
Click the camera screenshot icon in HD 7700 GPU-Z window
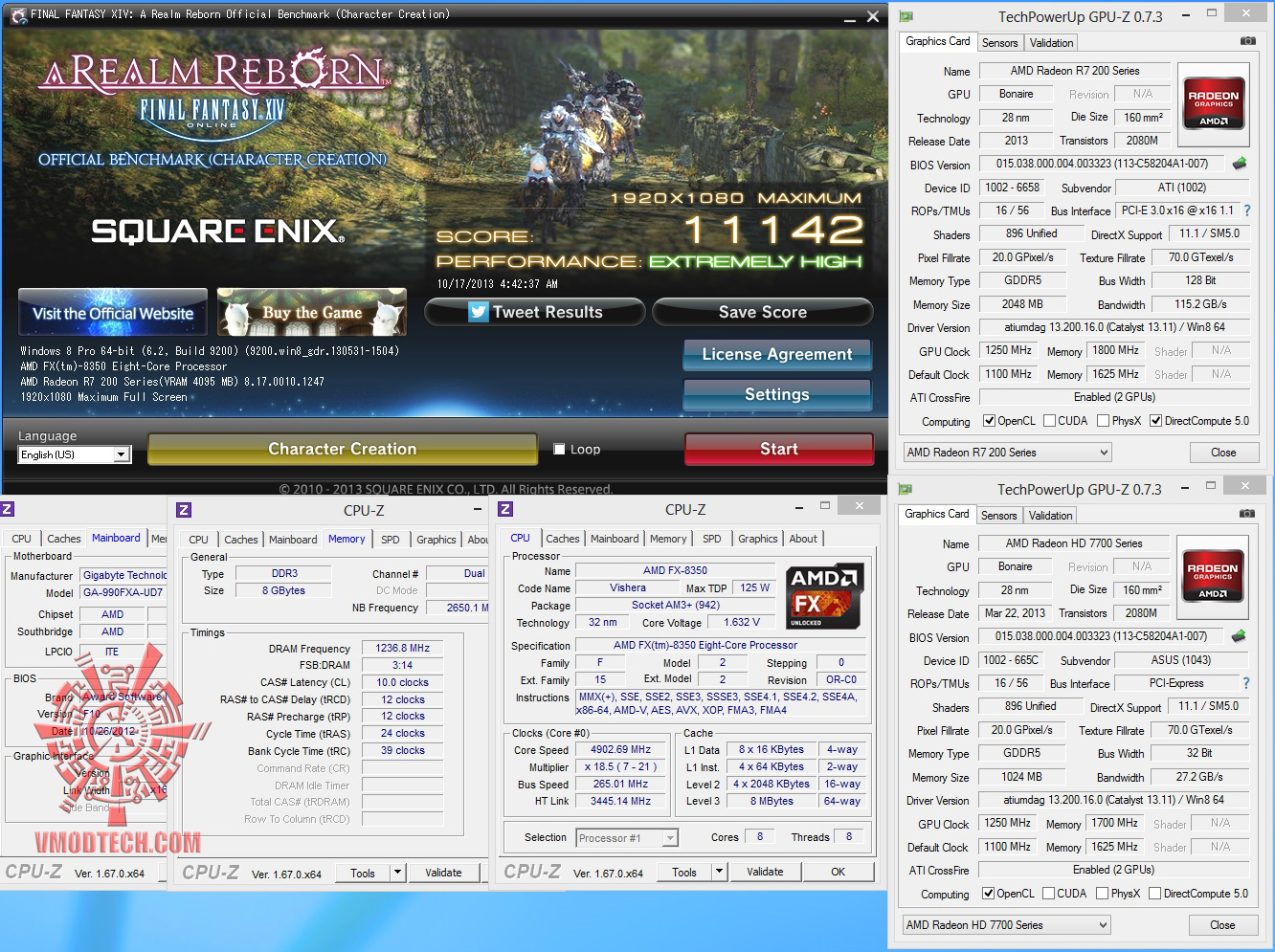click(1246, 514)
